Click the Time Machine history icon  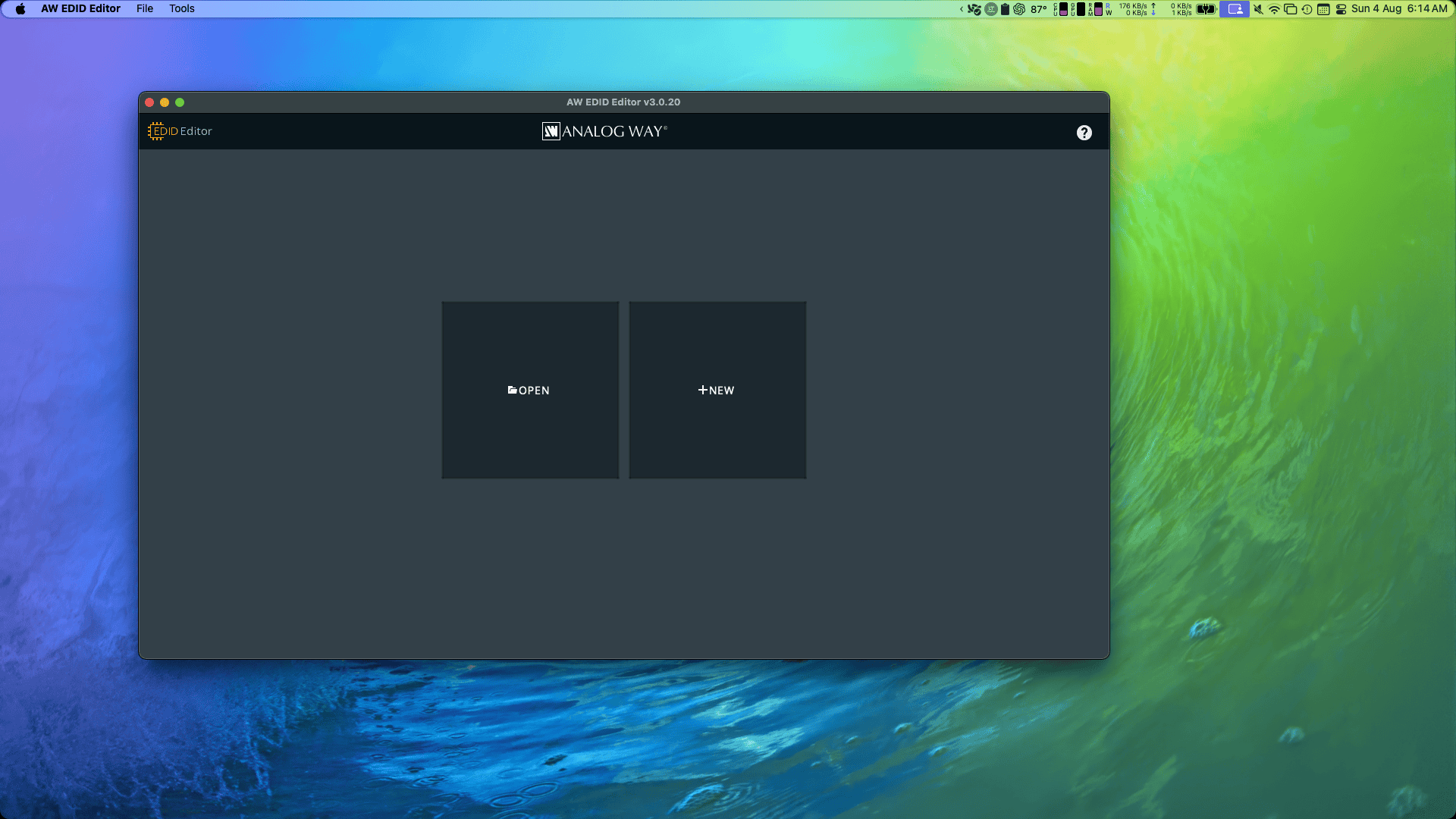coord(1307,9)
